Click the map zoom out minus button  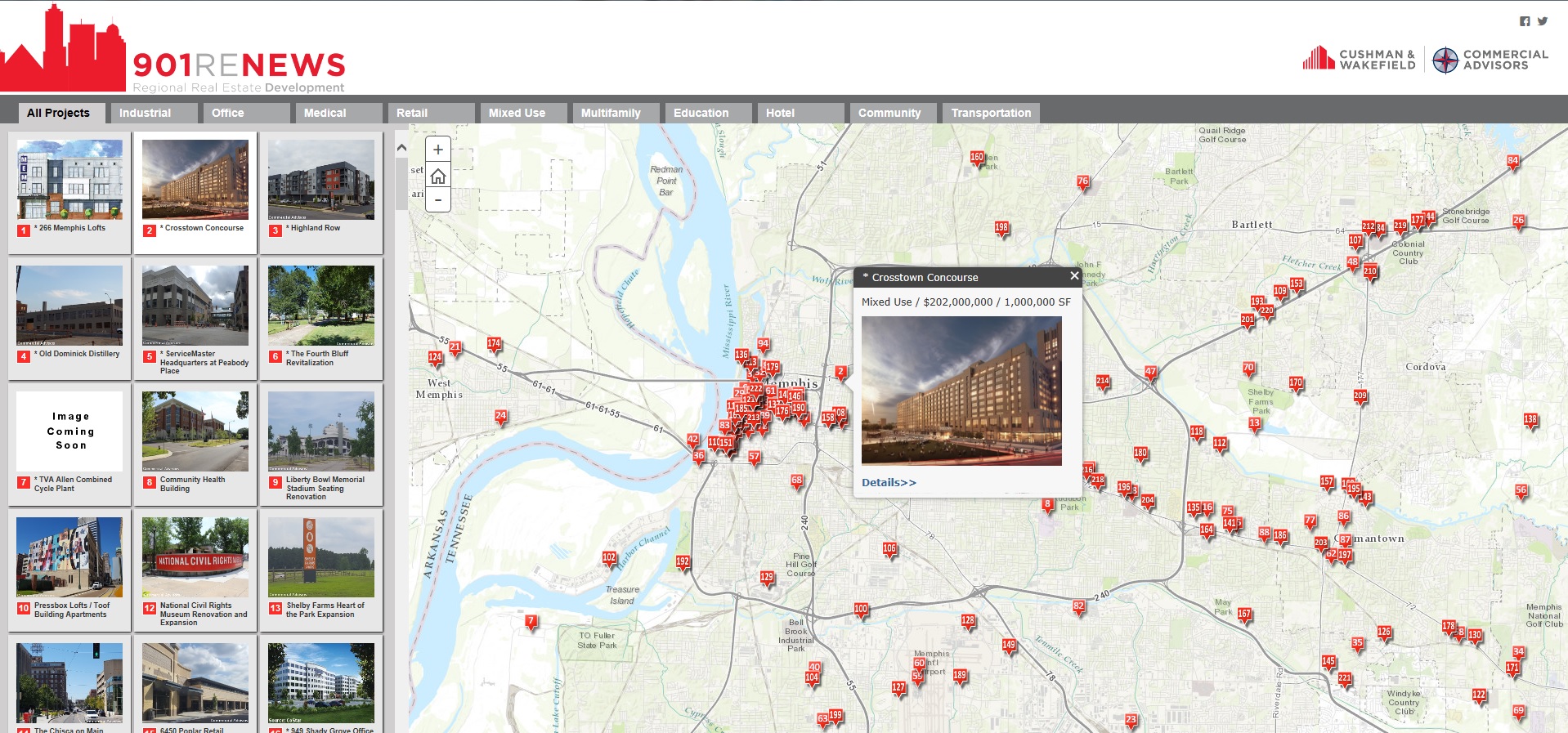438,199
